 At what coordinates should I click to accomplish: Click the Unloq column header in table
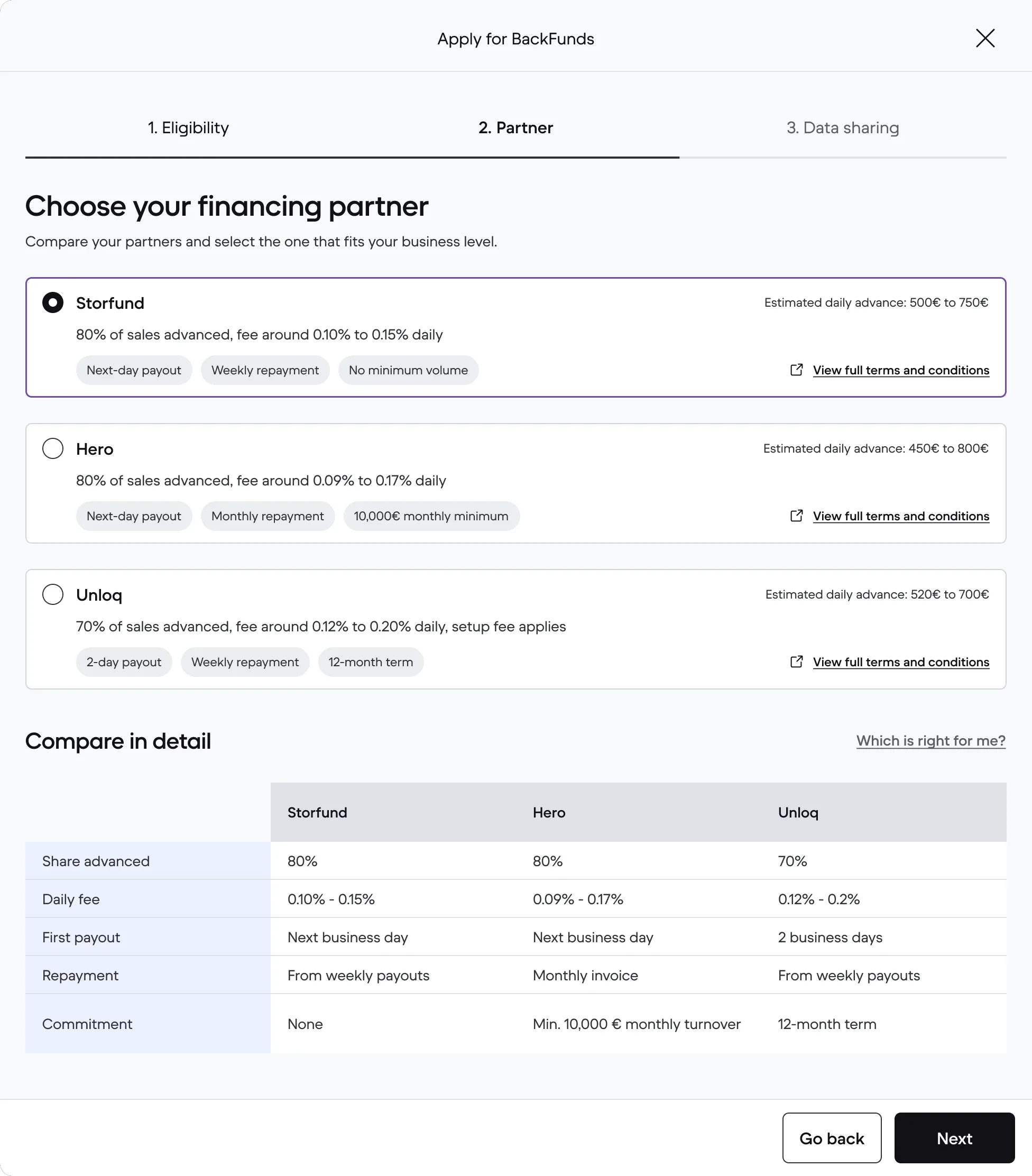tap(798, 812)
